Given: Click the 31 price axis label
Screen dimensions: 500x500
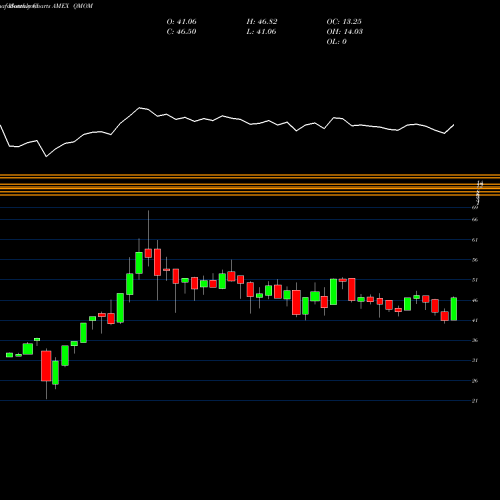Looking at the screenshot, I should pyautogui.click(x=475, y=360).
